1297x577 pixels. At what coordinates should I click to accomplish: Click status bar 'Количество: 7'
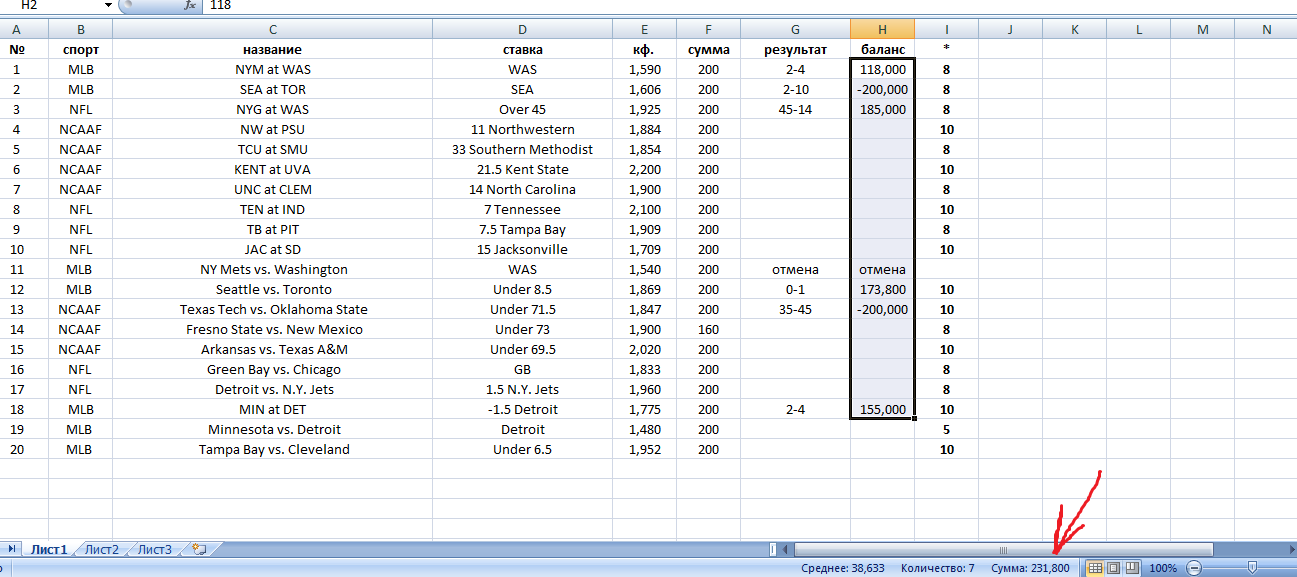click(x=937, y=568)
